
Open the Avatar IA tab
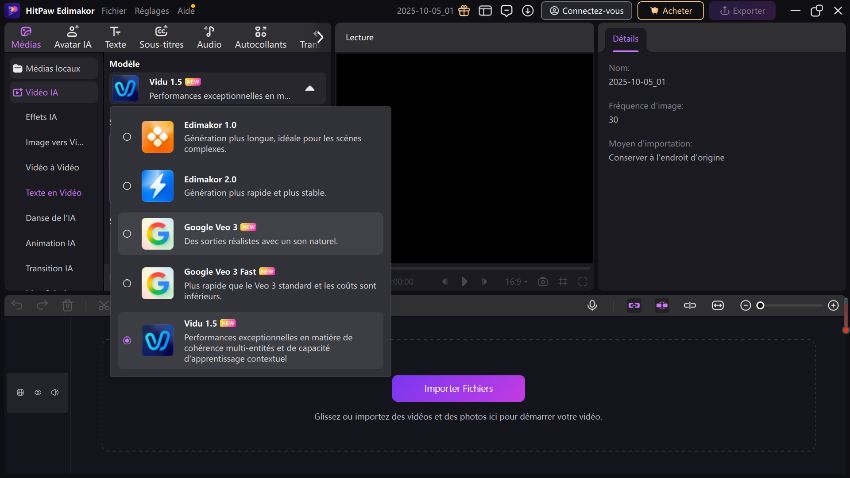pyautogui.click(x=73, y=37)
